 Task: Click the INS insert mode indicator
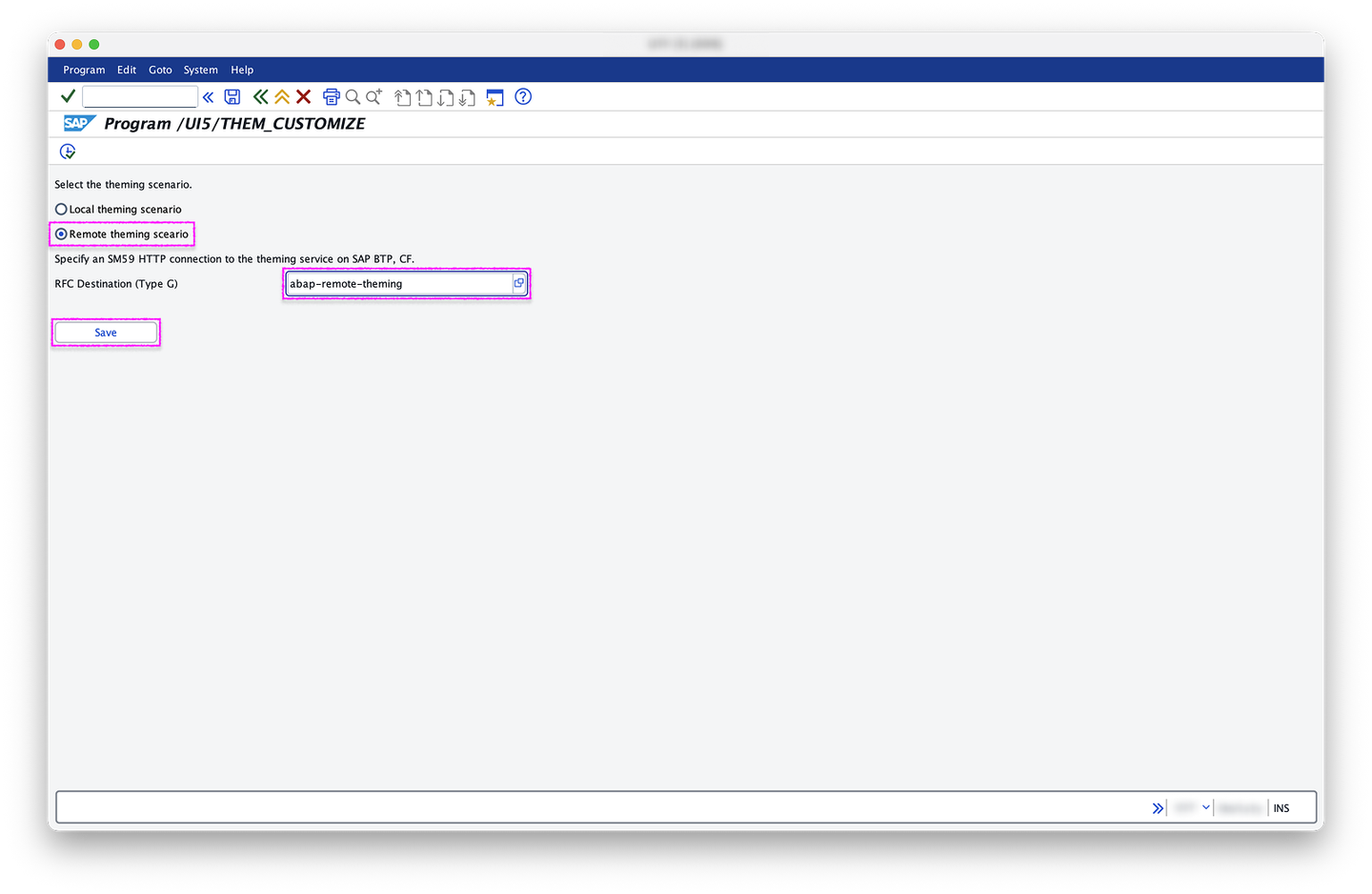point(1281,808)
